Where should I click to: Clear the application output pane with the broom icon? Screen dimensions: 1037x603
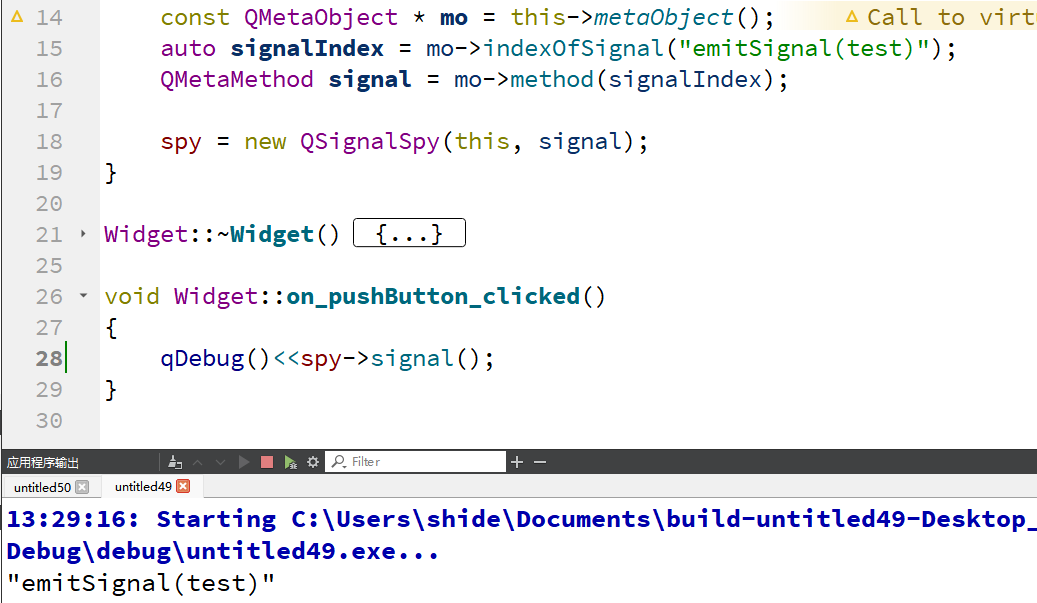tap(175, 462)
